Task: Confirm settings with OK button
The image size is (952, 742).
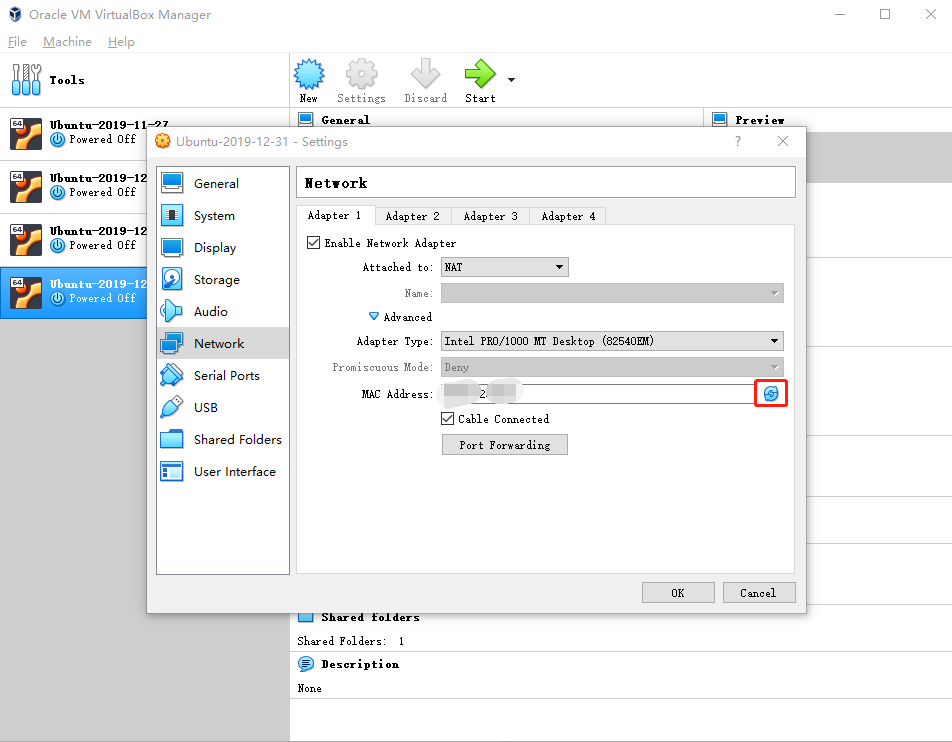Action: click(678, 593)
